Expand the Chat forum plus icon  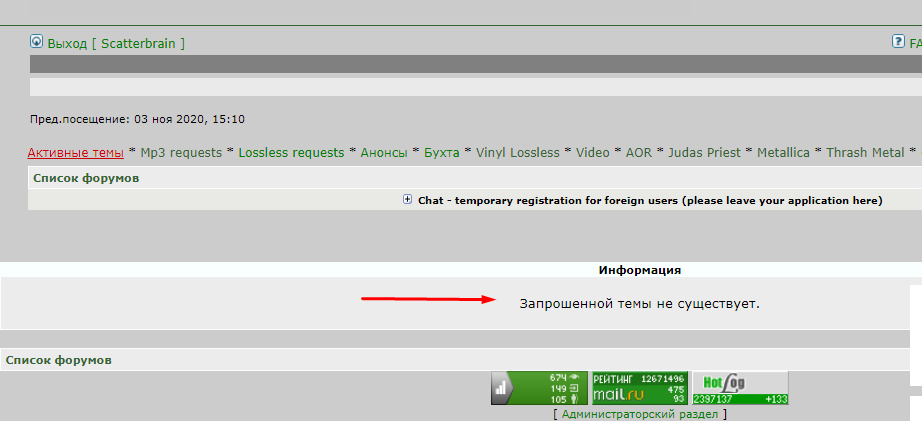coord(407,199)
